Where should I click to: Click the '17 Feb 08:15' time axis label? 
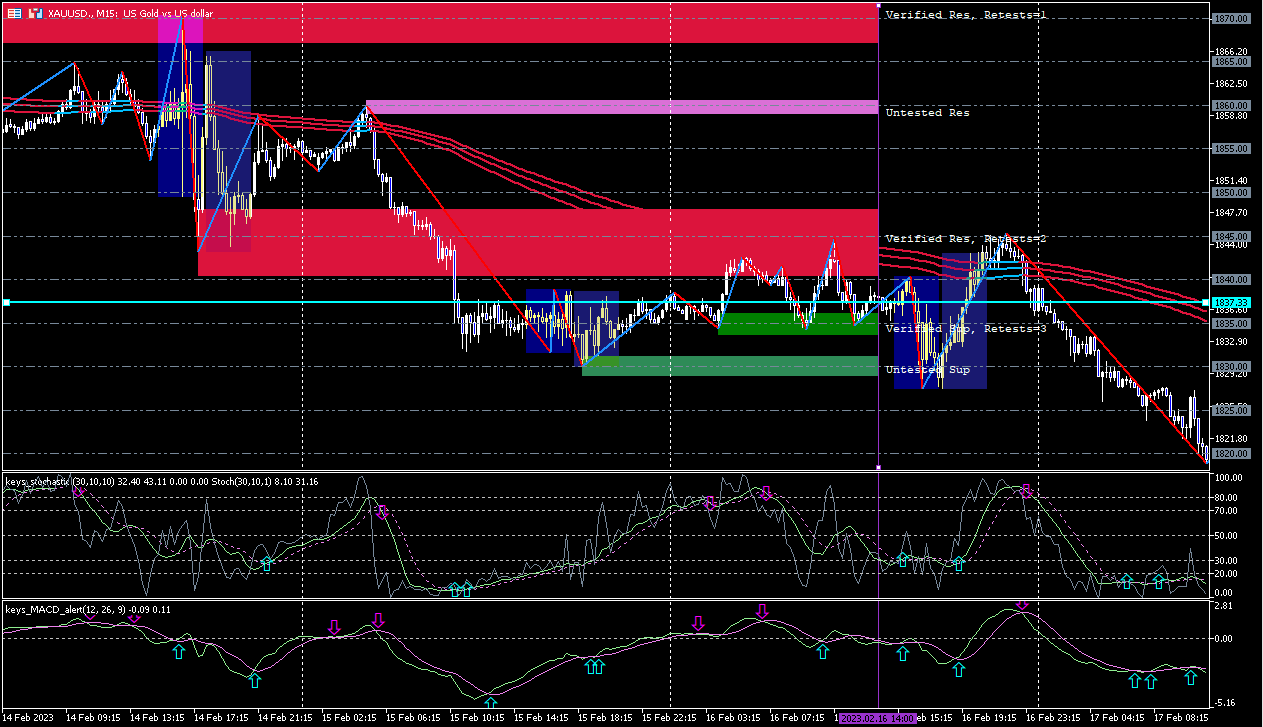tap(1181, 718)
